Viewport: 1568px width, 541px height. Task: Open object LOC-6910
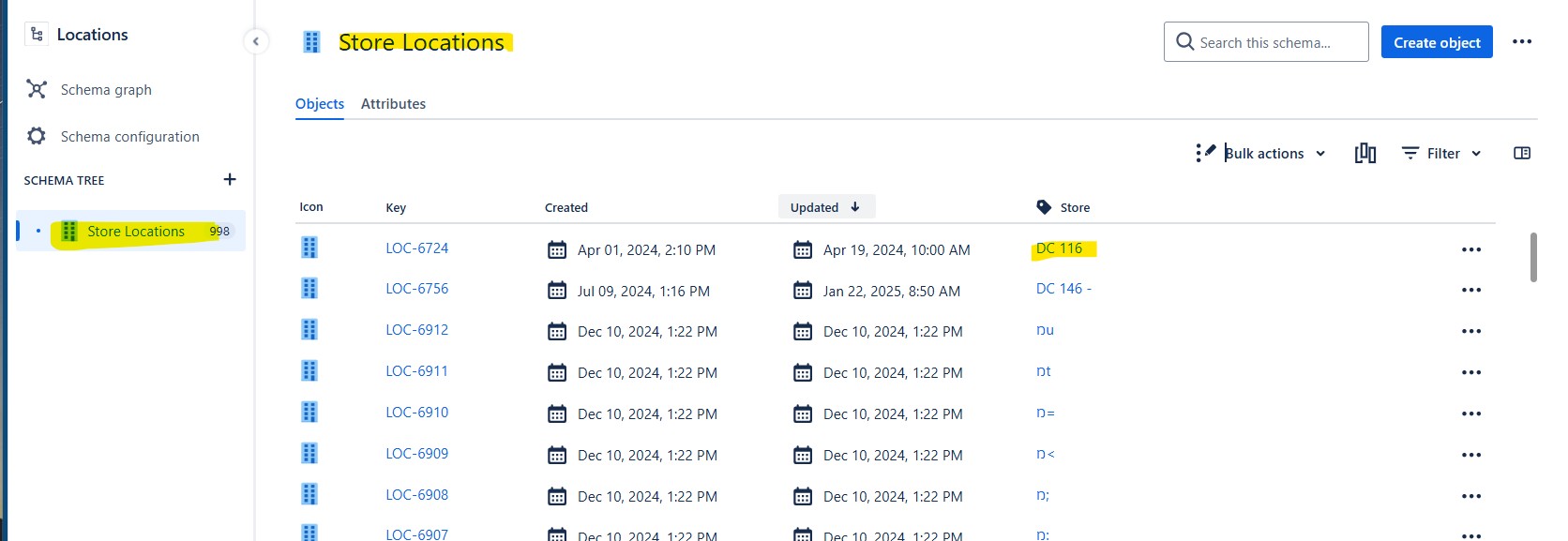[416, 413]
